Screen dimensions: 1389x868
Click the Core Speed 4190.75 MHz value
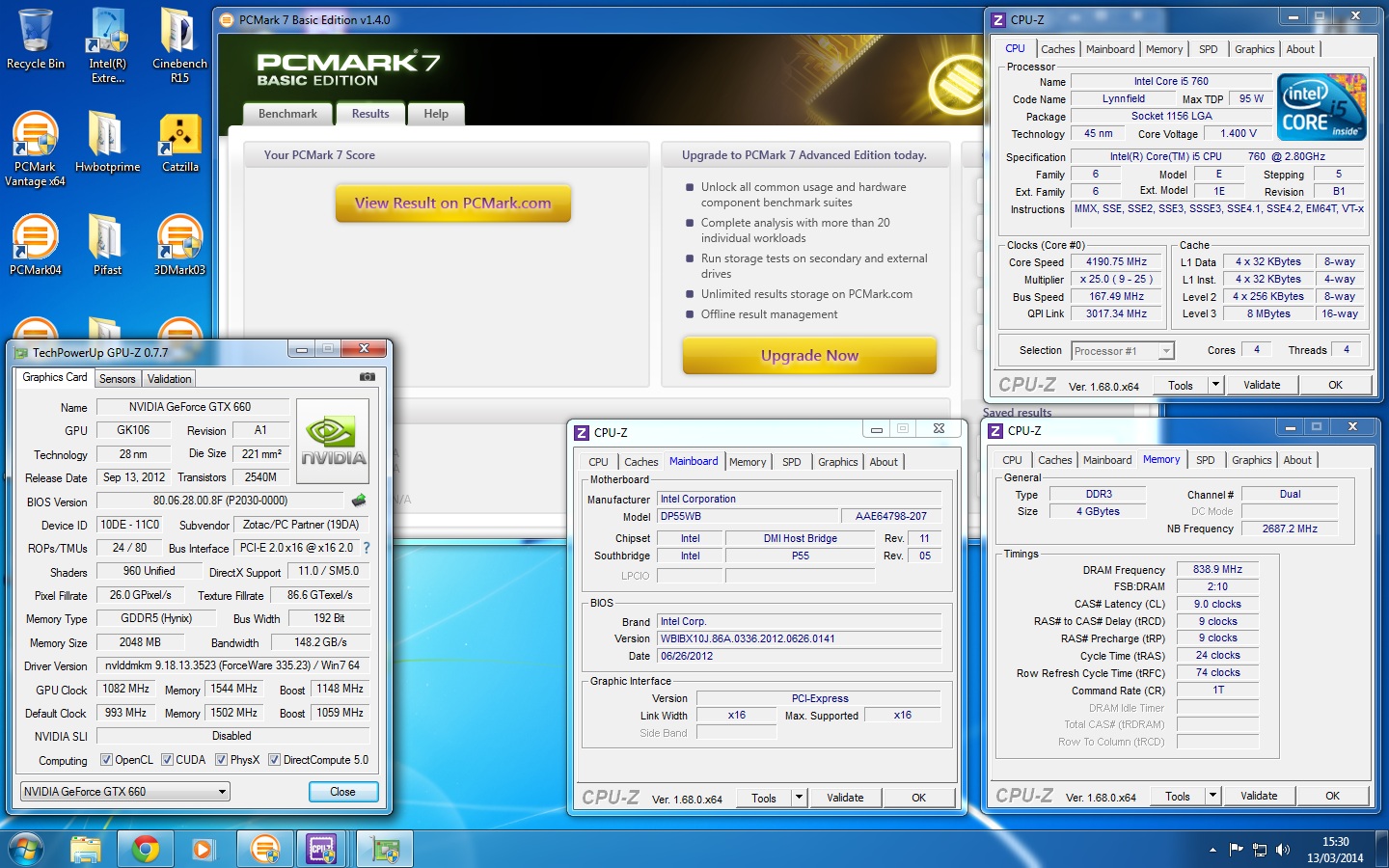click(1116, 261)
